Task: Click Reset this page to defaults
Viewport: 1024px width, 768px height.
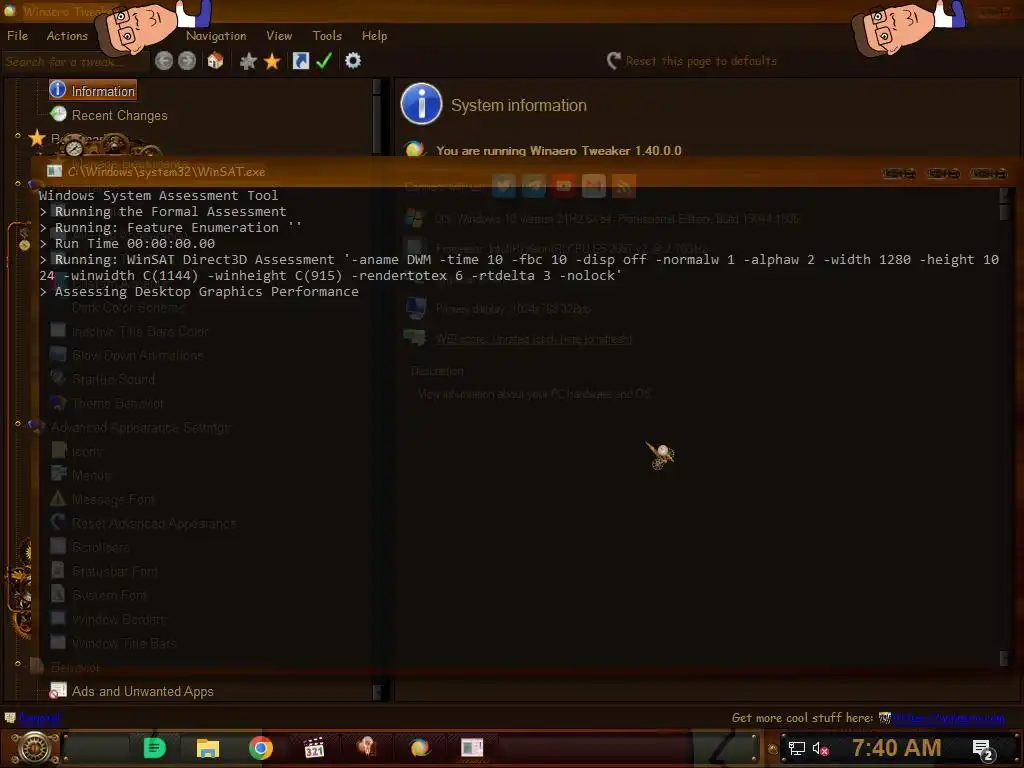Action: 701,61
